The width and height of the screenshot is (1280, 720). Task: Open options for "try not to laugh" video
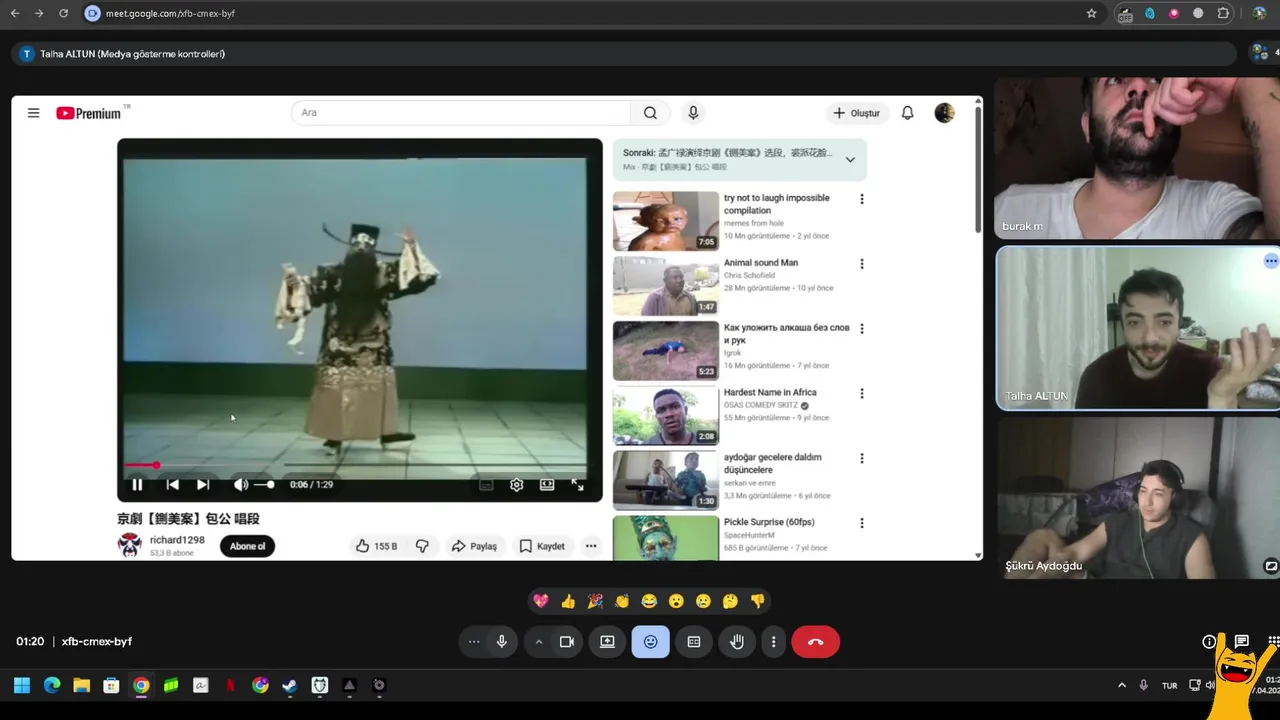click(861, 199)
